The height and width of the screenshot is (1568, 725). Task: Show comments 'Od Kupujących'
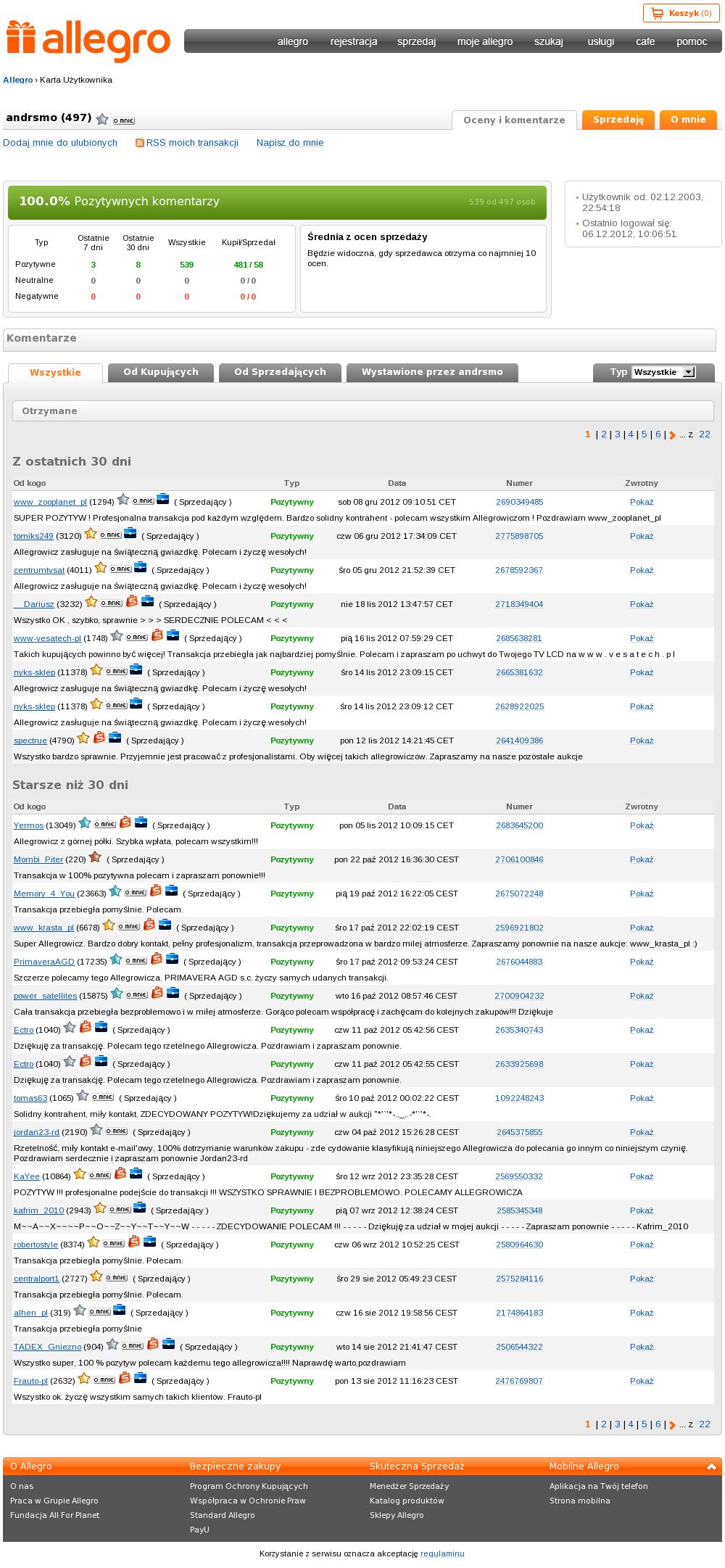(x=161, y=372)
